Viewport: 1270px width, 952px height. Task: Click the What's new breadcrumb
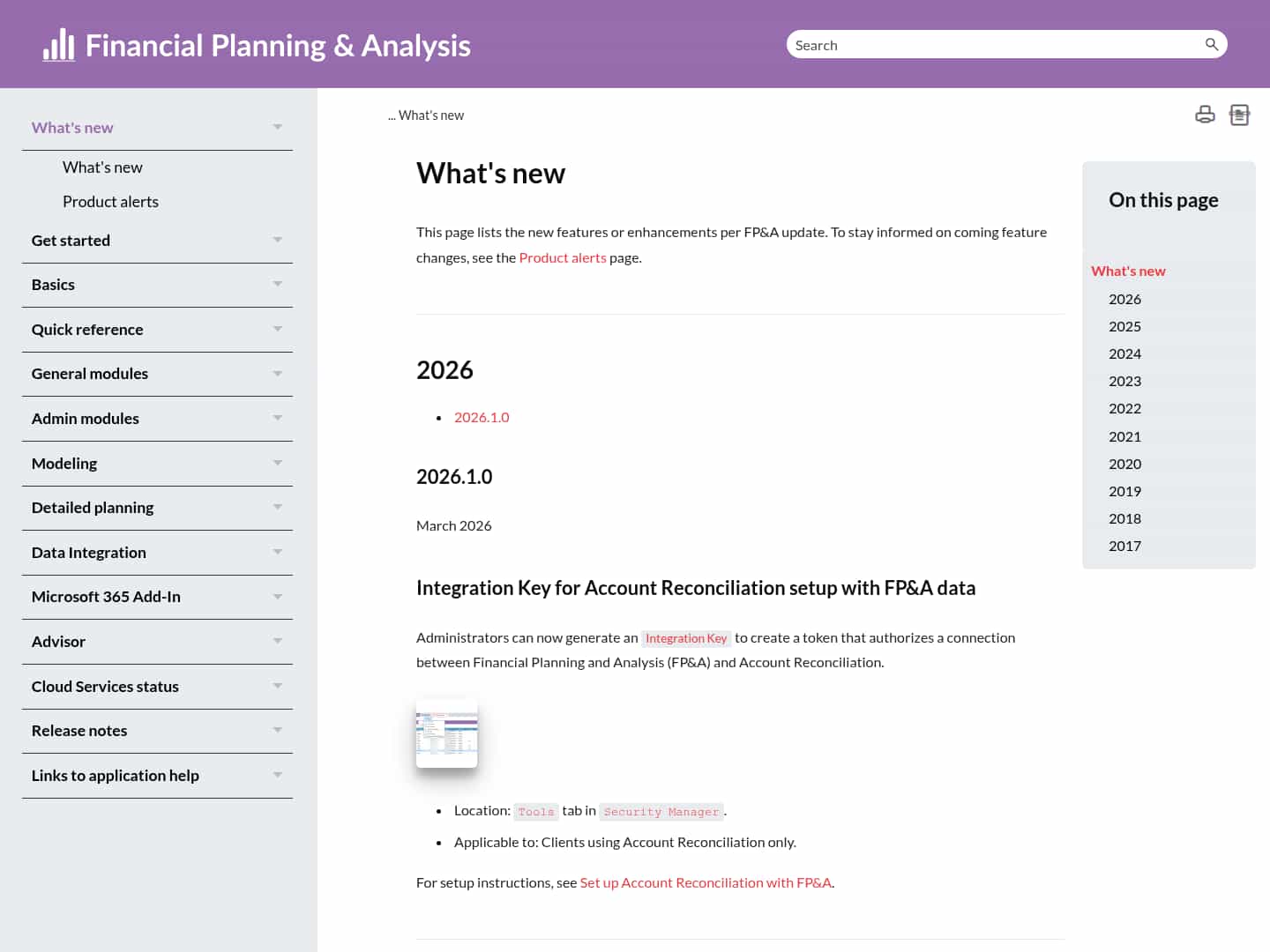pos(431,115)
